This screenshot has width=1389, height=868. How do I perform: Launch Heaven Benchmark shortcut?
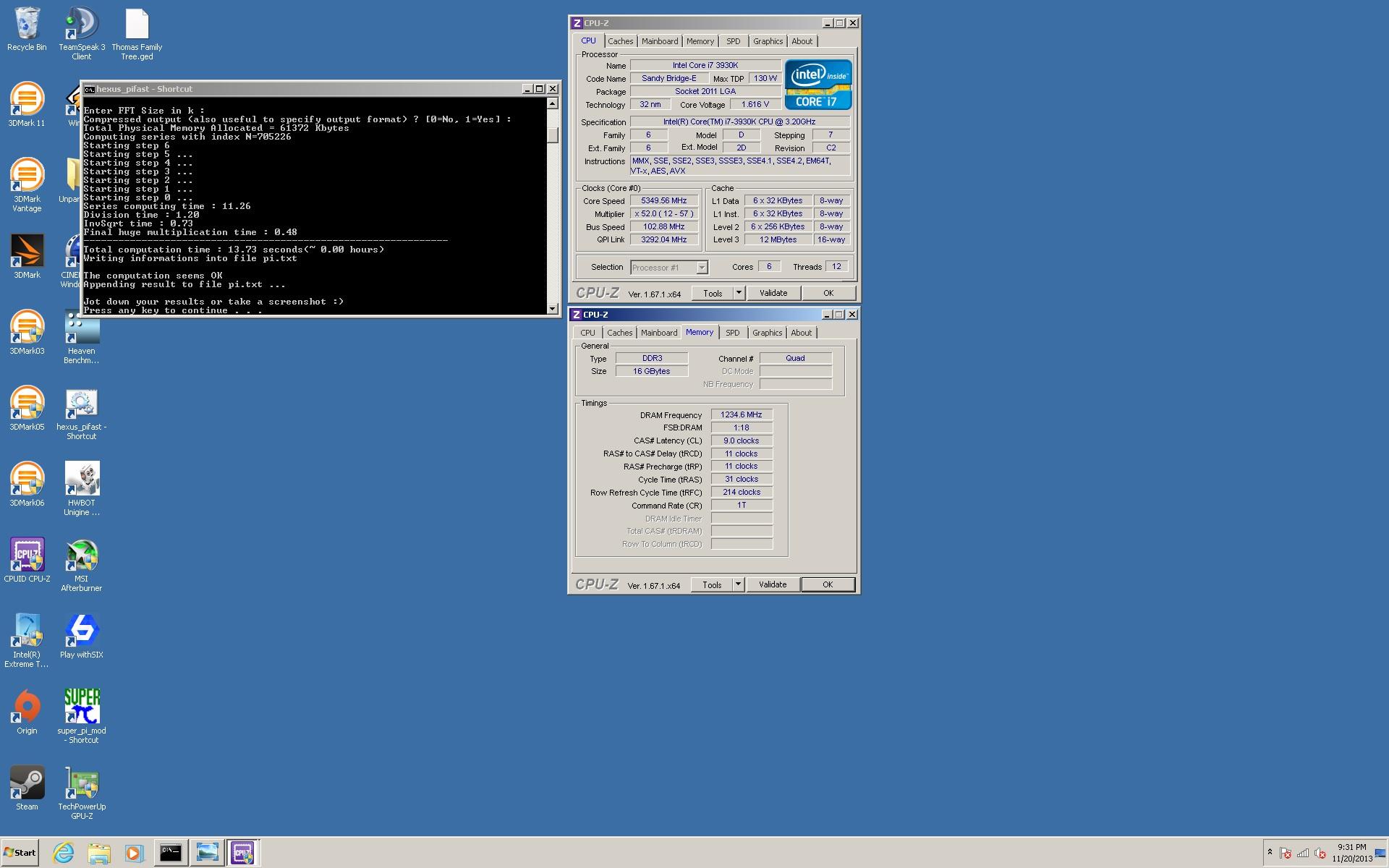click(x=81, y=338)
